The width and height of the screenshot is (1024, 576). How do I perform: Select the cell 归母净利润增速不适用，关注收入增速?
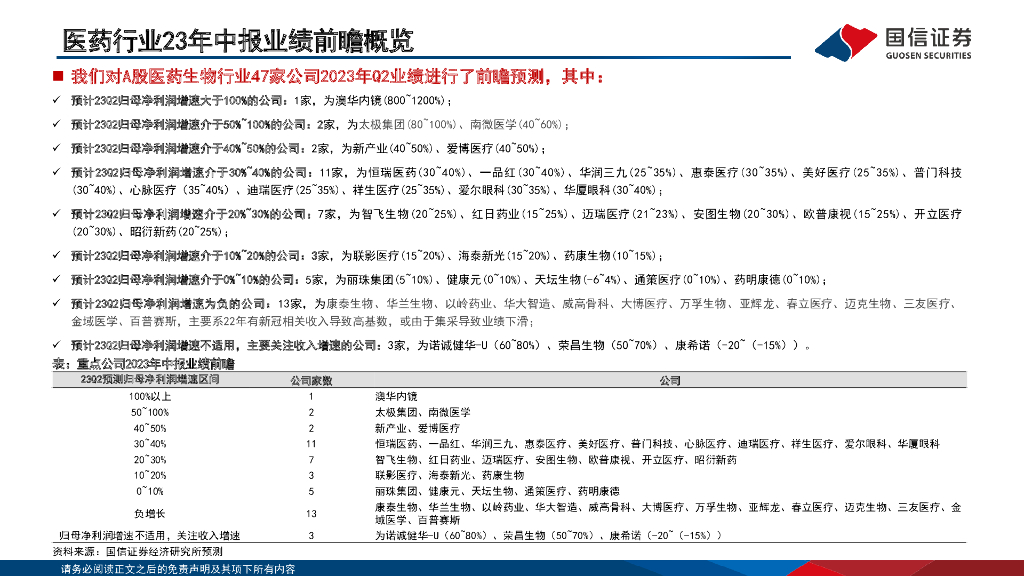tap(150, 536)
